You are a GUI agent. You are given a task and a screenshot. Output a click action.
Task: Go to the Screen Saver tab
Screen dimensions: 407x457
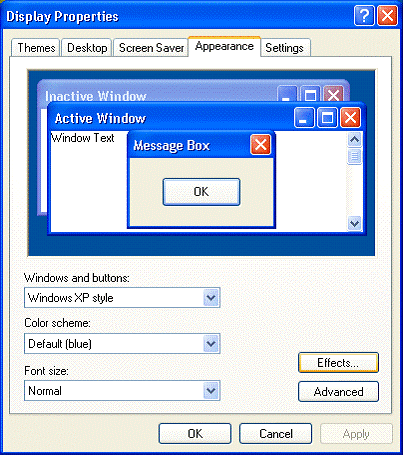151,48
